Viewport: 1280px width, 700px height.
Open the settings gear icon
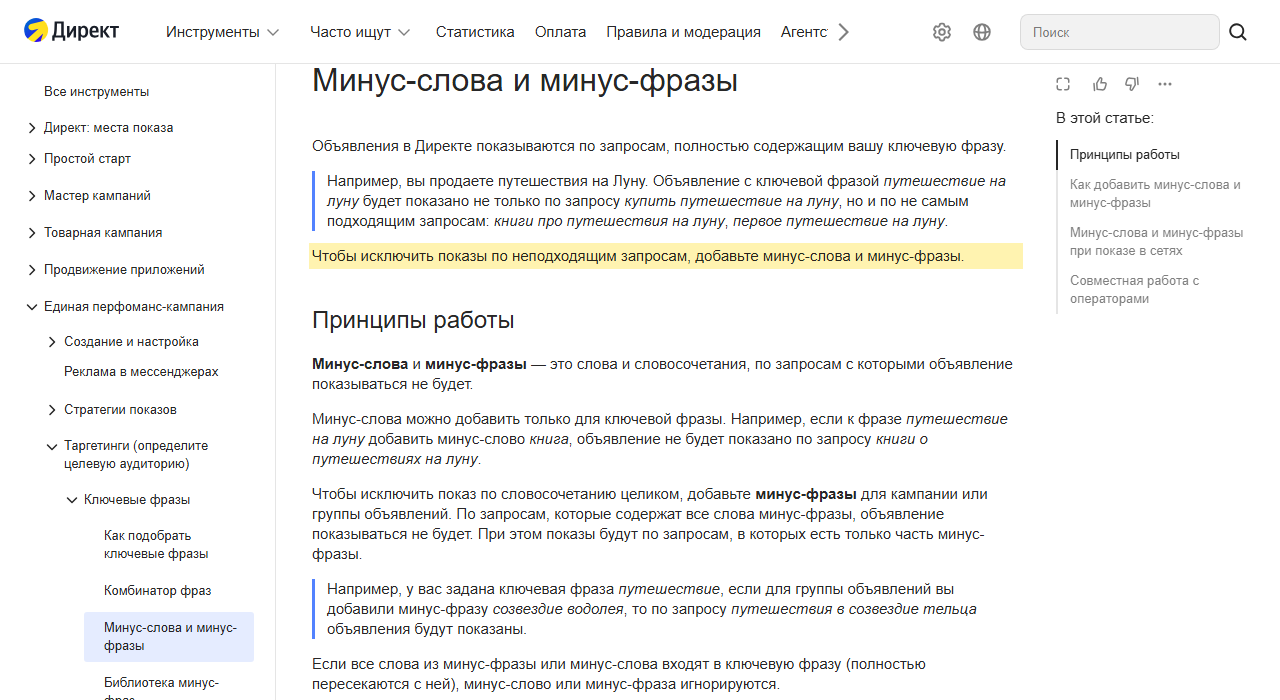[x=942, y=32]
